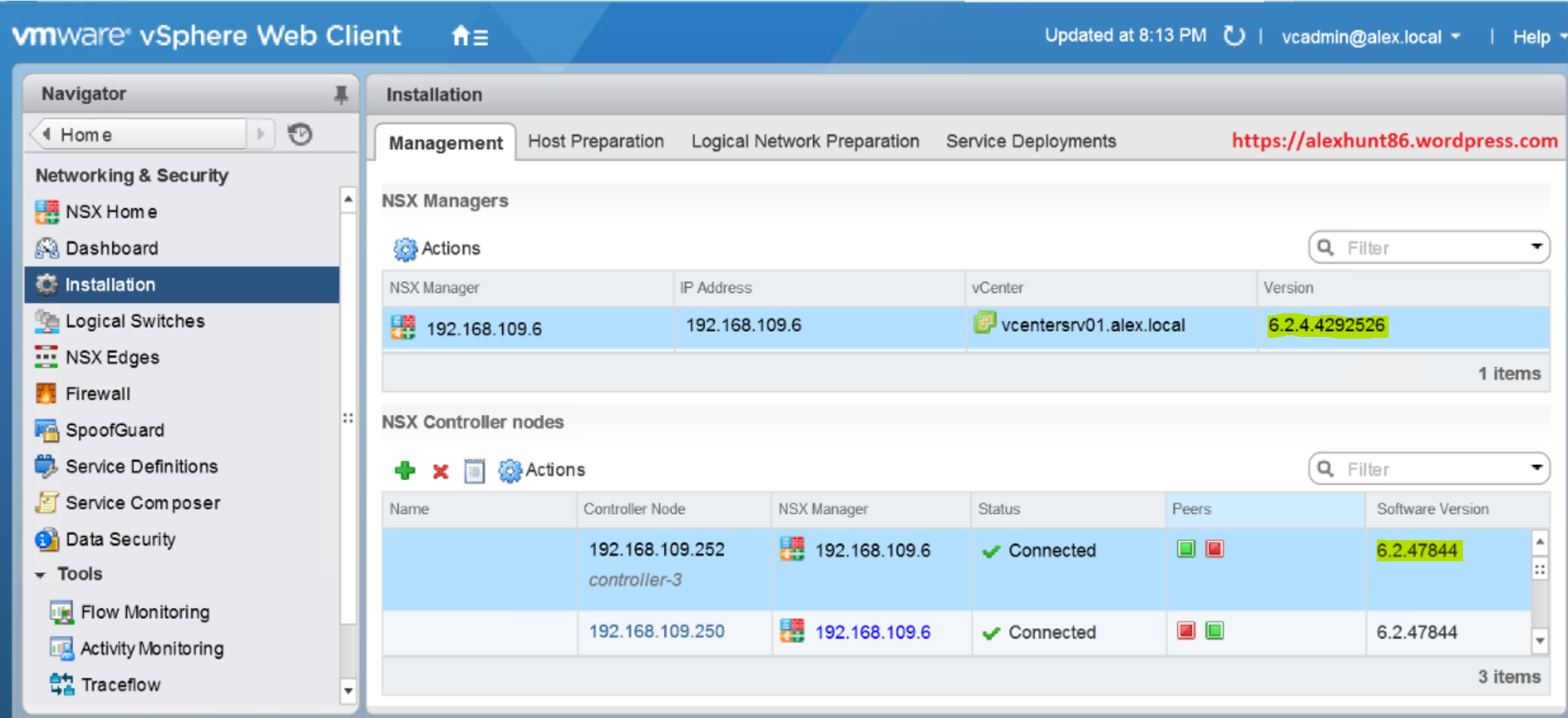The height and width of the screenshot is (718, 1568).
Task: Open NSX Manager 192.168.109.6 link in second controller row
Action: pyautogui.click(x=872, y=632)
